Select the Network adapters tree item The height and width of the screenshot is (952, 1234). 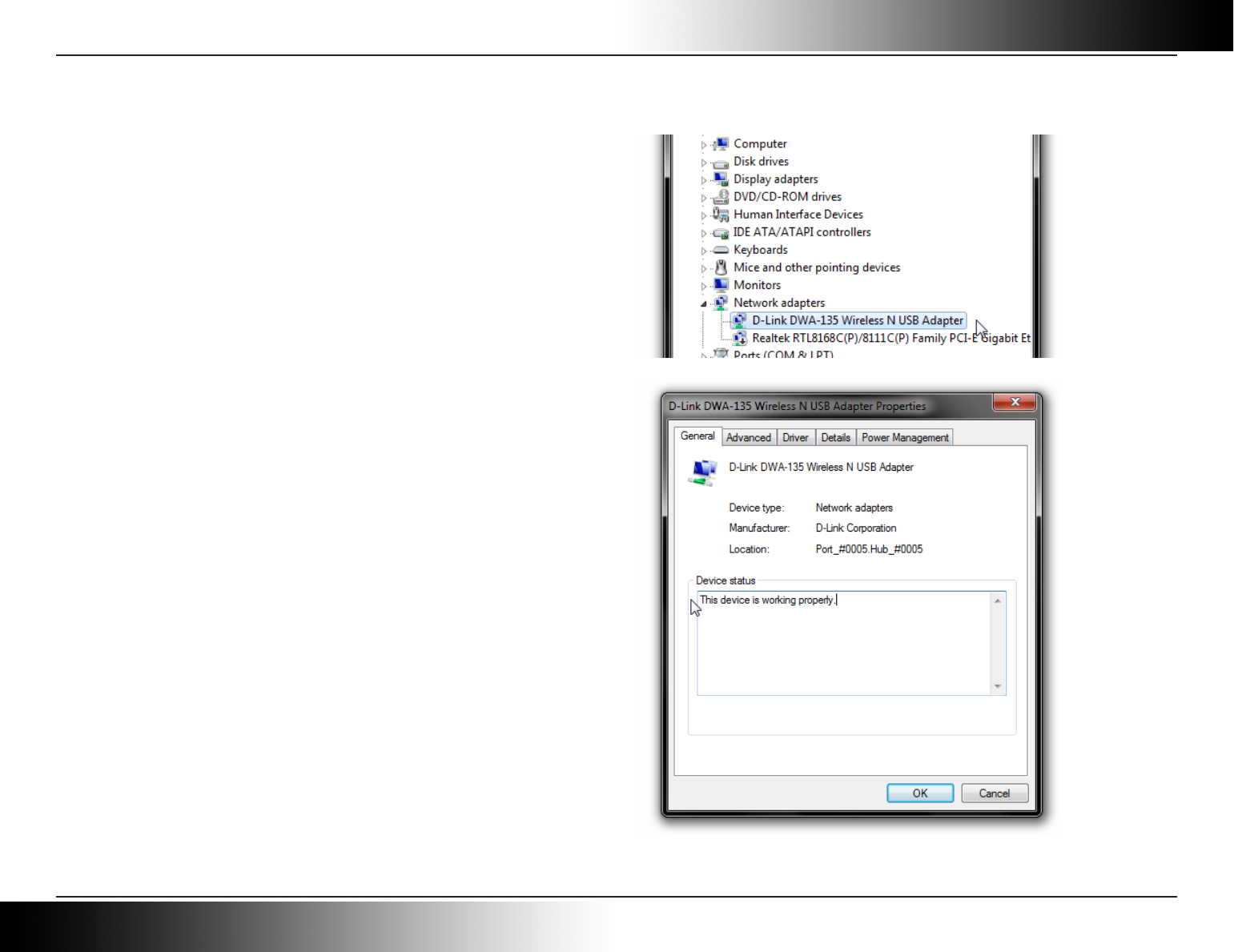point(778,303)
